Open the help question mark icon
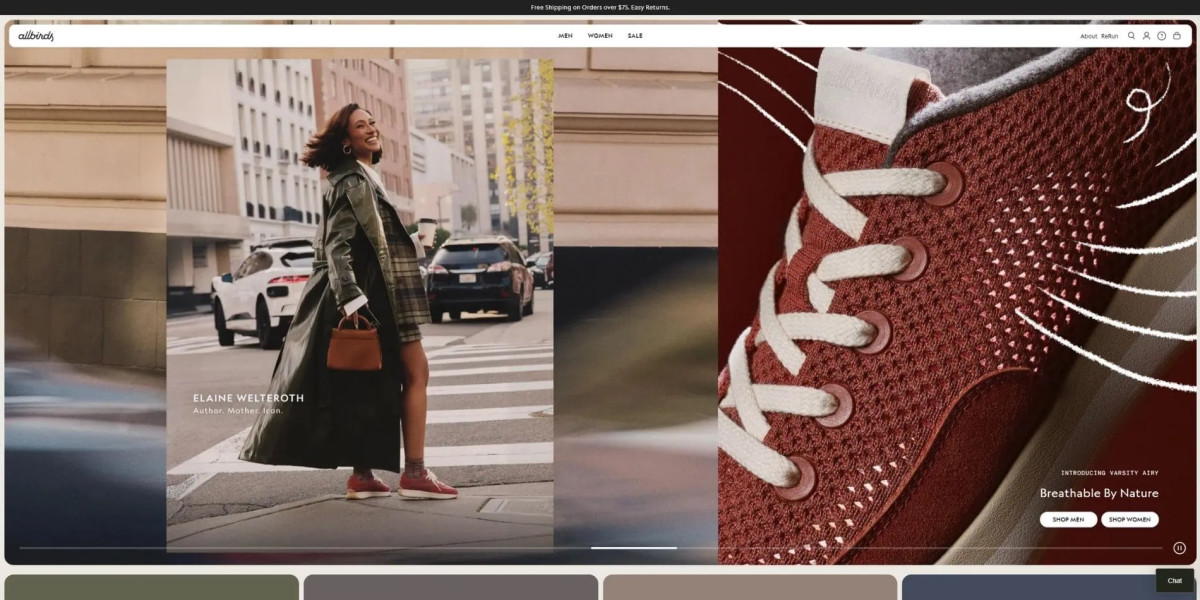 point(1161,36)
